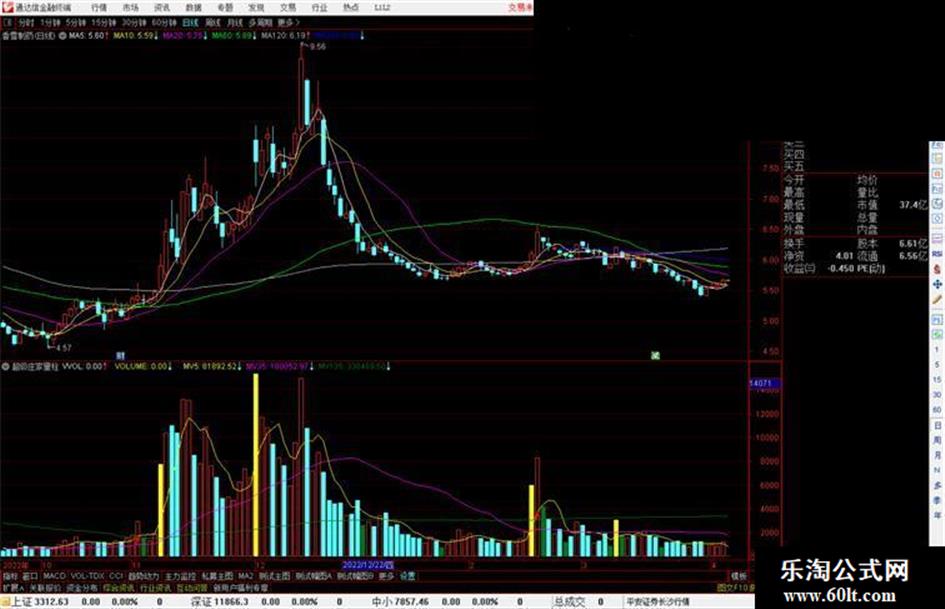
Task: Switch chart to 60分钟 period
Action: pos(164,23)
